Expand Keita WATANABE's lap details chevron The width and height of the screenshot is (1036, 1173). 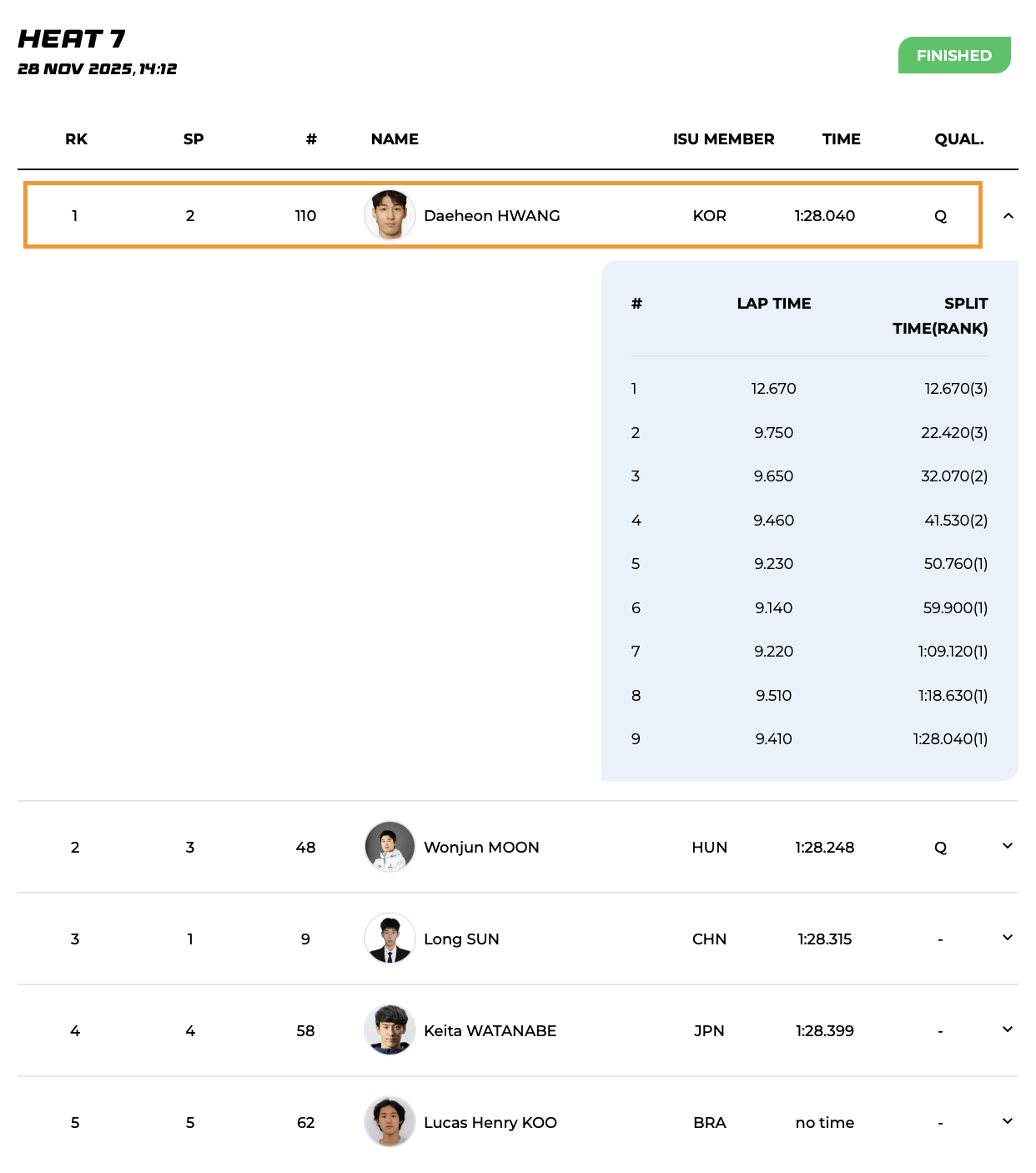[x=1008, y=1030]
